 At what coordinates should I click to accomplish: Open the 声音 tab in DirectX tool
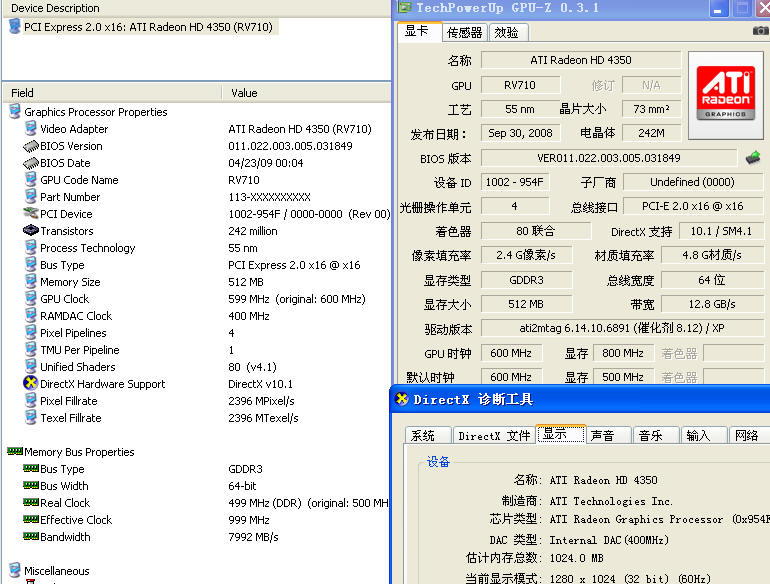[607, 435]
